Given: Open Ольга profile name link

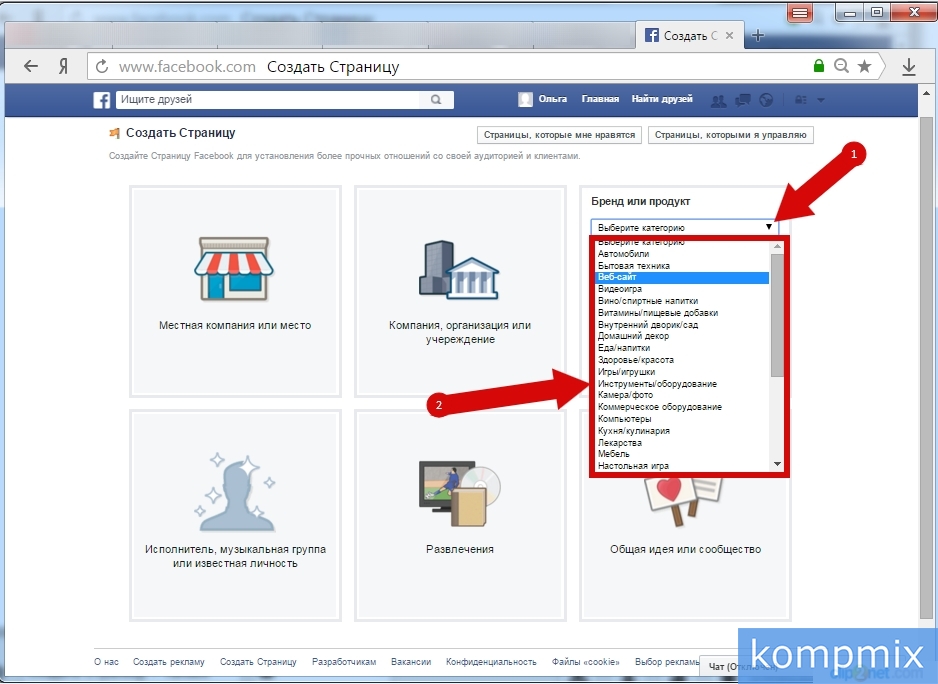Looking at the screenshot, I should (553, 99).
